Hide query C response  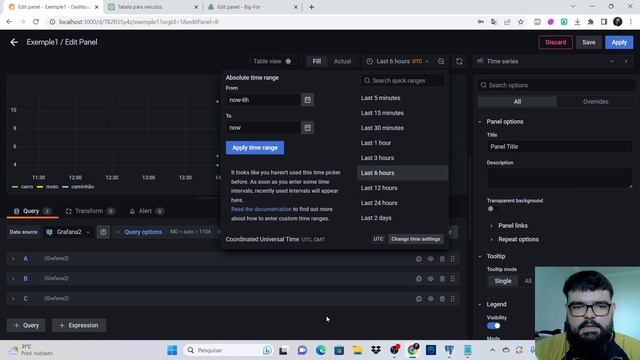point(431,299)
